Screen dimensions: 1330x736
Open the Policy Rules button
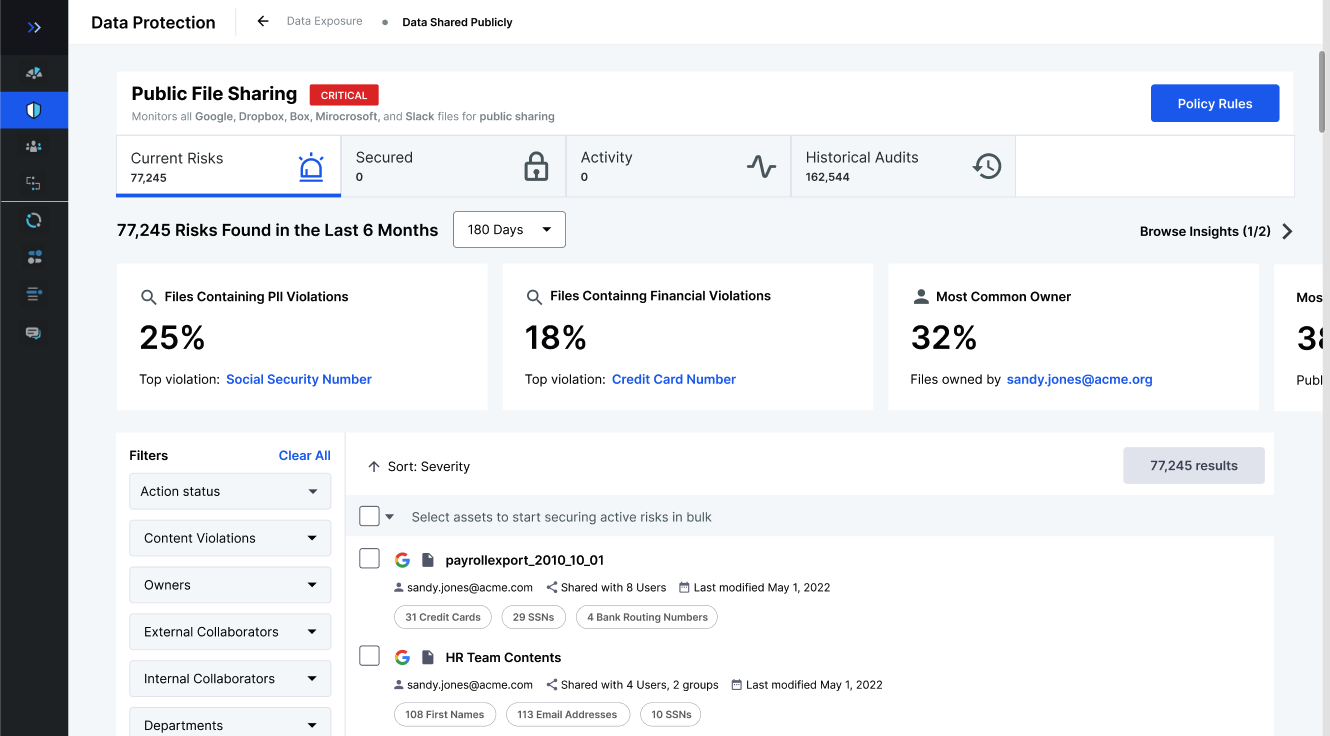tap(1215, 103)
